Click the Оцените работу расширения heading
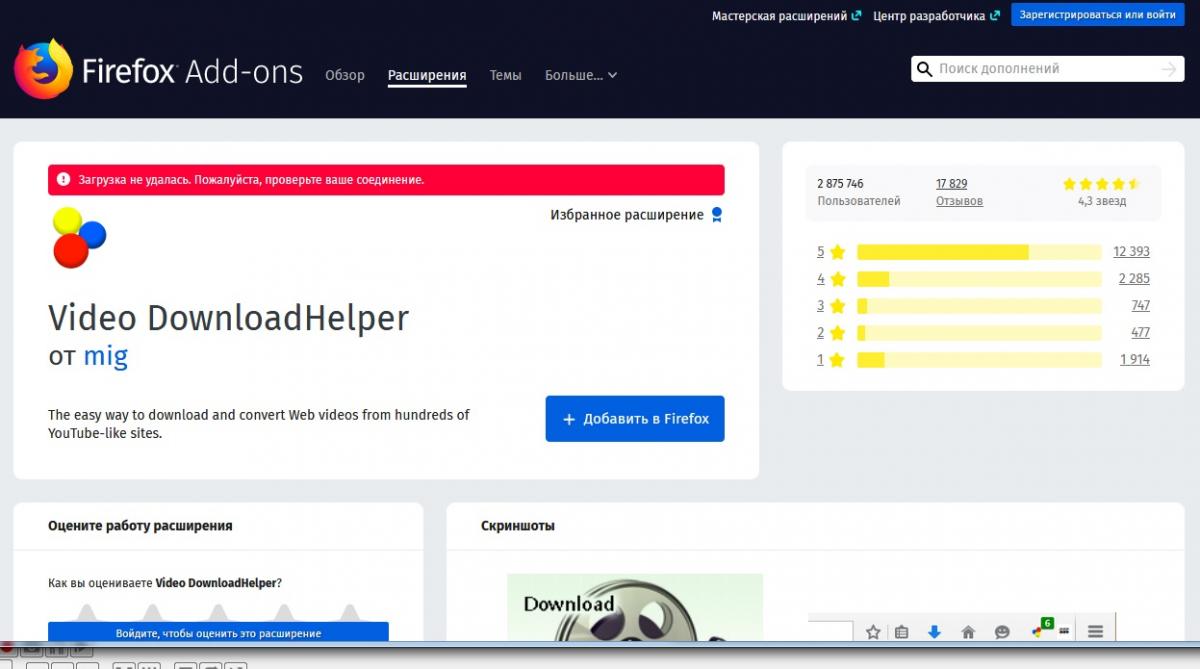 [140, 525]
